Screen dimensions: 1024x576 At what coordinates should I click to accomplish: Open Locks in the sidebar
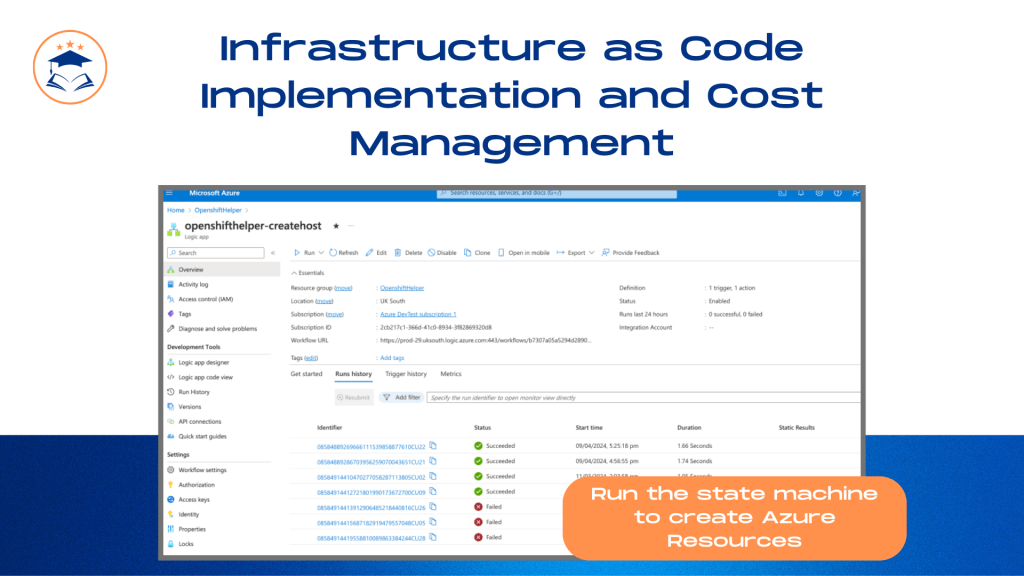point(186,544)
